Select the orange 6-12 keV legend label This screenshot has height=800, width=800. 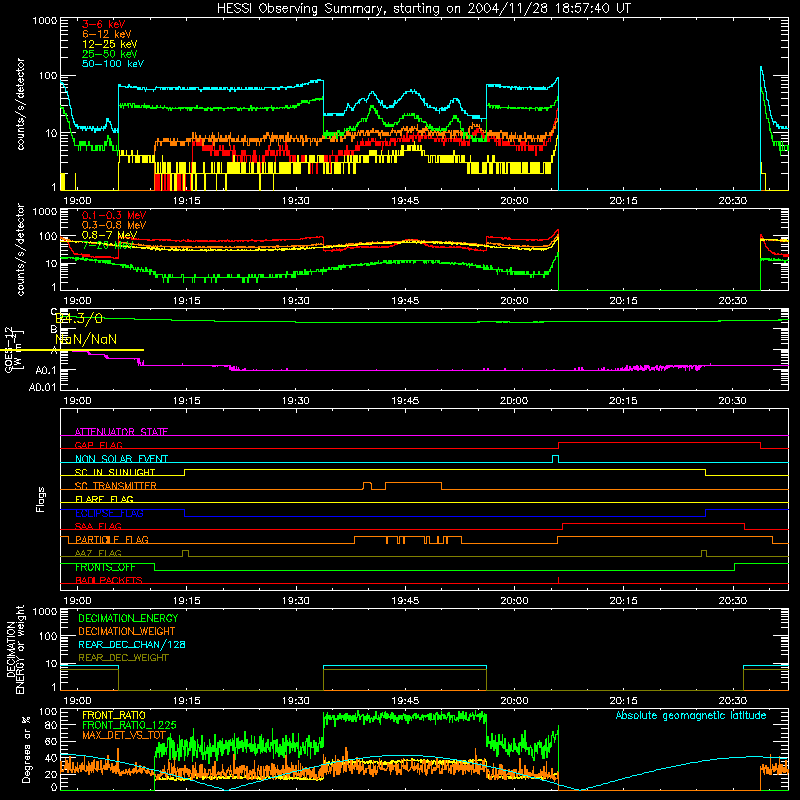point(106,34)
